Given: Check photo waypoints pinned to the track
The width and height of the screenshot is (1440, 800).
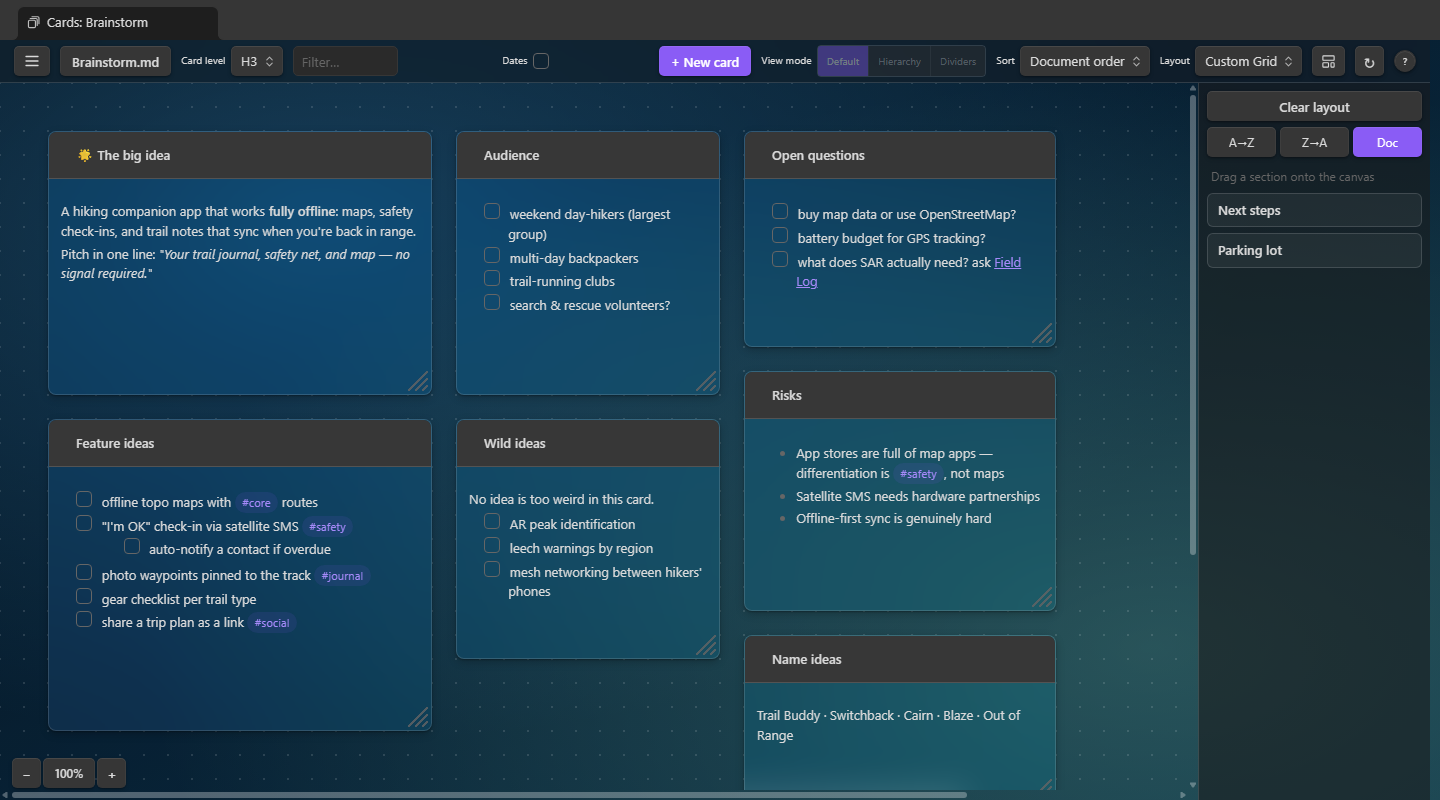Looking at the screenshot, I should (x=84, y=572).
